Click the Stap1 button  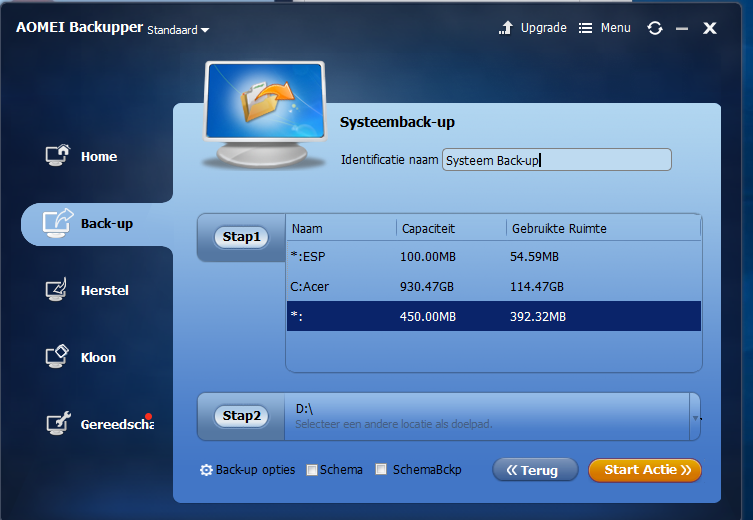pyautogui.click(x=241, y=237)
